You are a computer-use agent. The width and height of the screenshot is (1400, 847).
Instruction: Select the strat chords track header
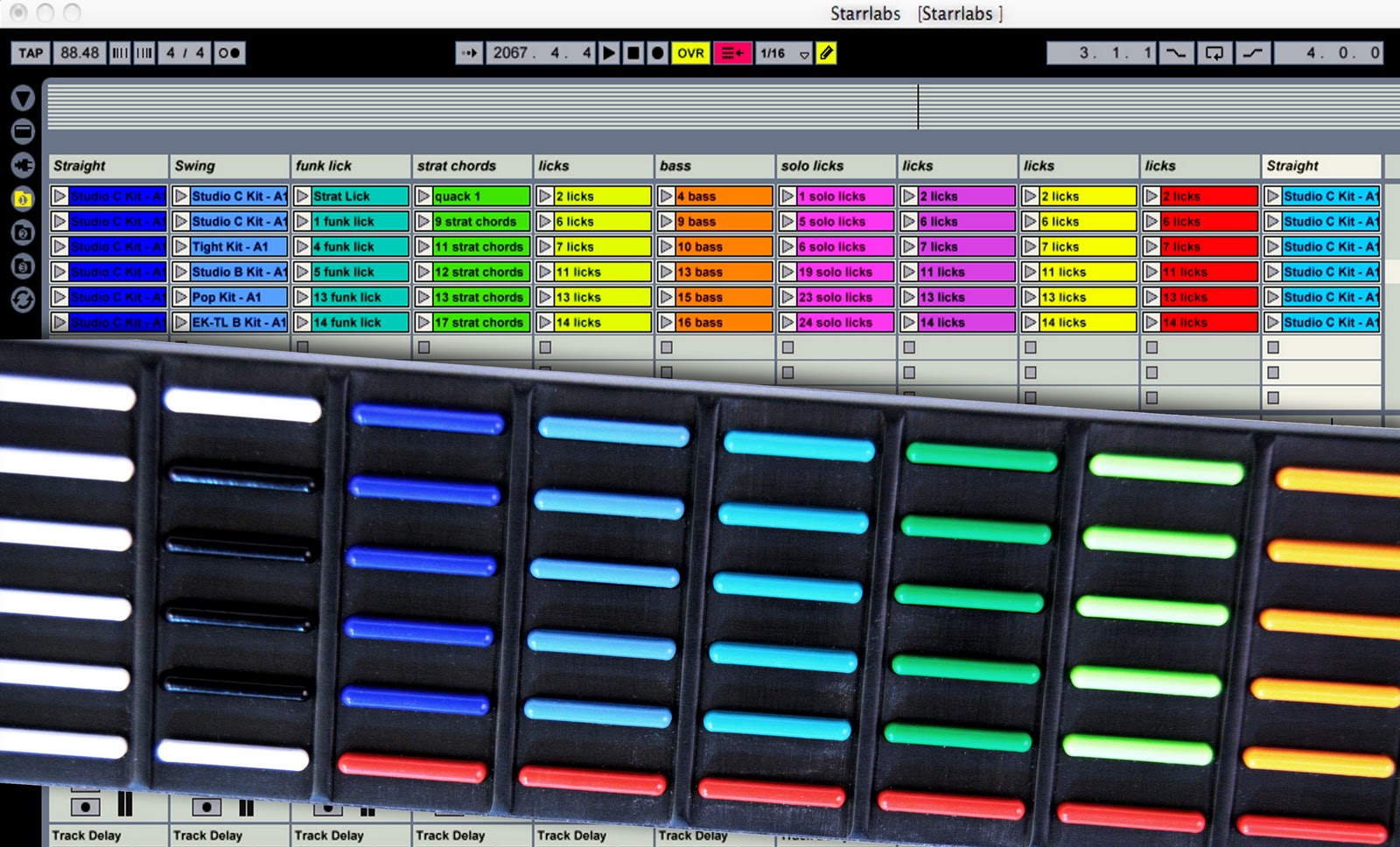(472, 166)
